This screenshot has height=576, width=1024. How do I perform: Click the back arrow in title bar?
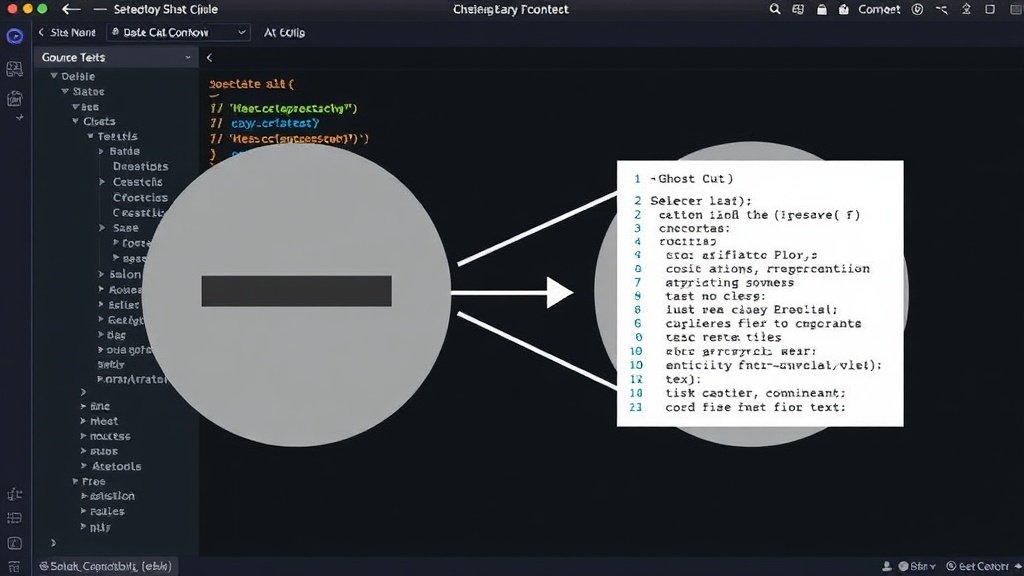tap(71, 9)
